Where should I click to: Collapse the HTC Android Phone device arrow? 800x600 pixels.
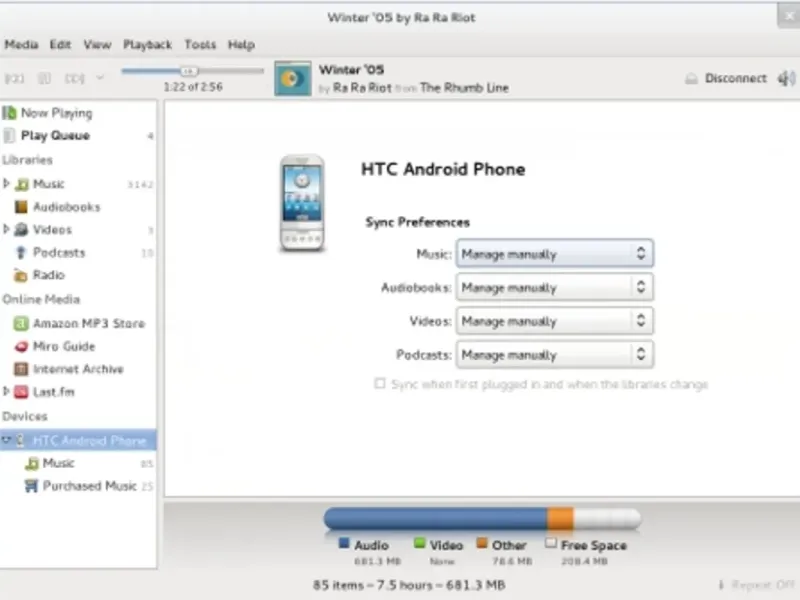(6, 440)
